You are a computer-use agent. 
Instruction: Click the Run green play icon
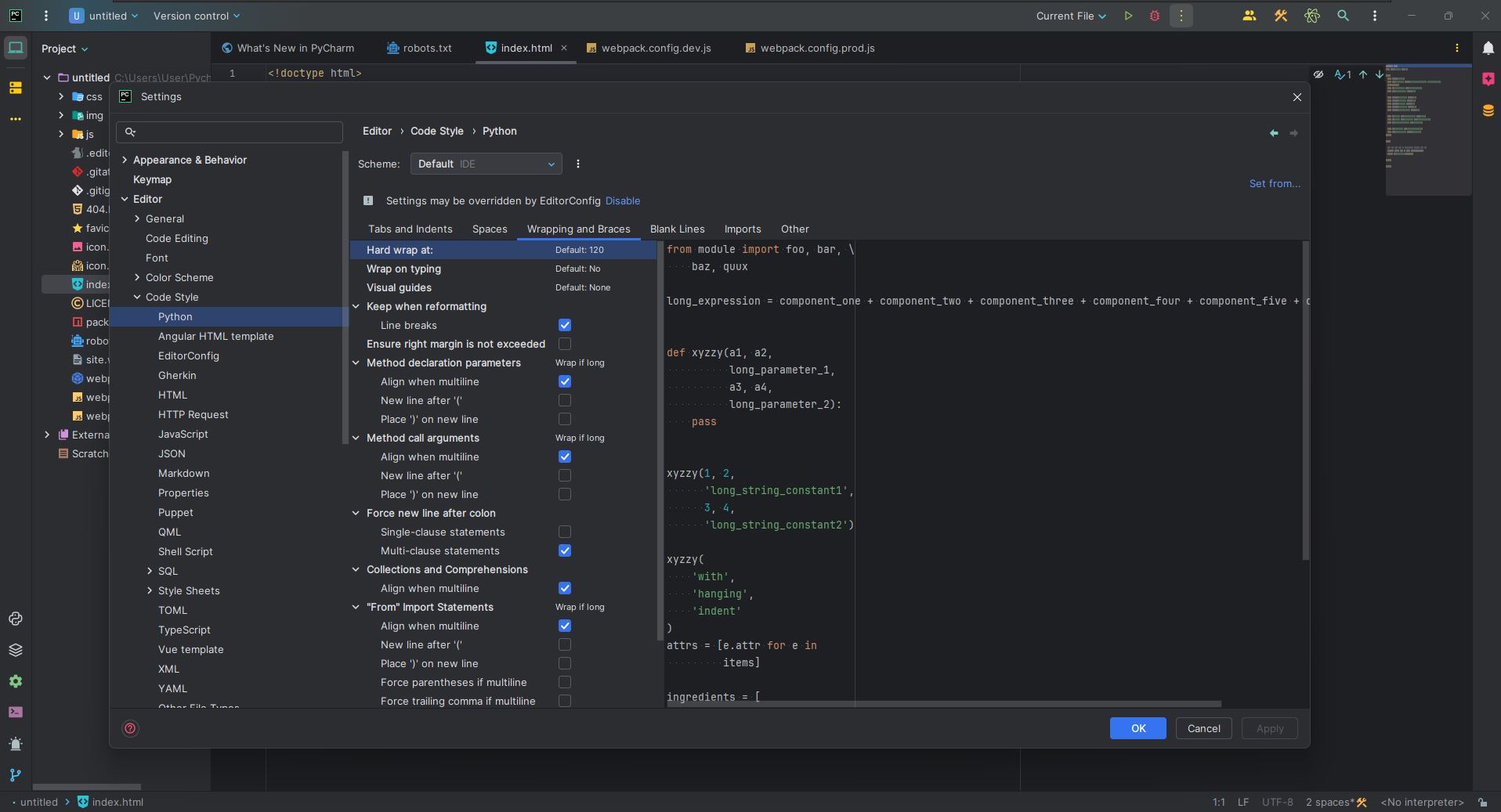[x=1128, y=16]
